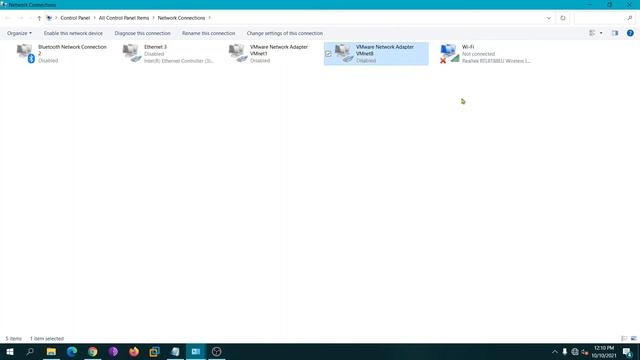Click the up one level arrow

[39, 18]
